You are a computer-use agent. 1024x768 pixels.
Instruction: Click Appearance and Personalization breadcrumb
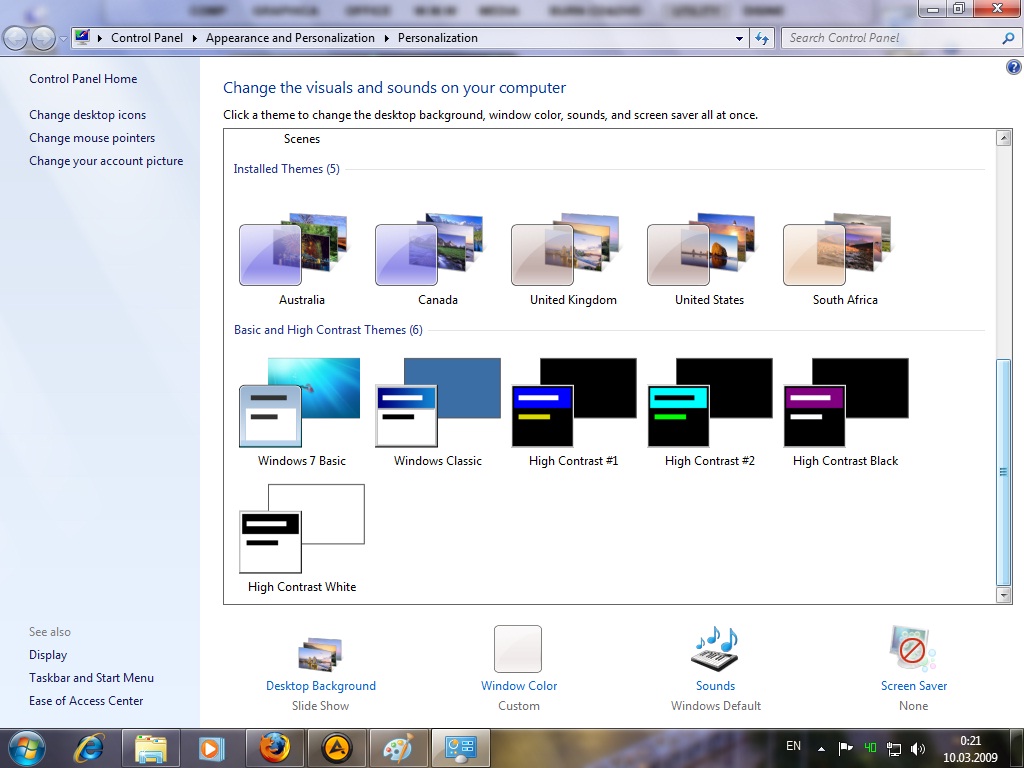[x=290, y=38]
